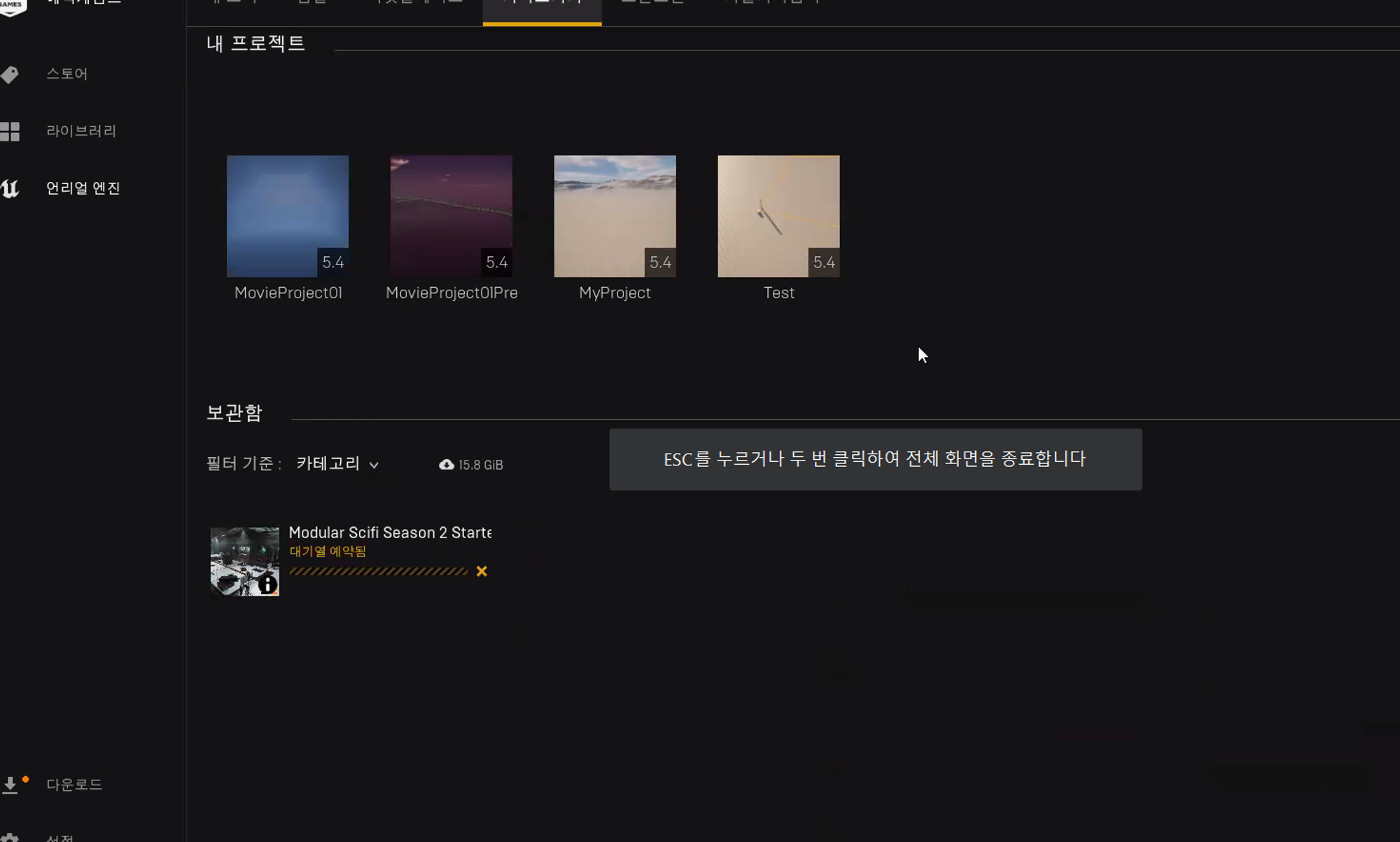Click the 내 프로젝트 section heading
This screenshot has width=1400, height=842.
pyautogui.click(x=256, y=43)
